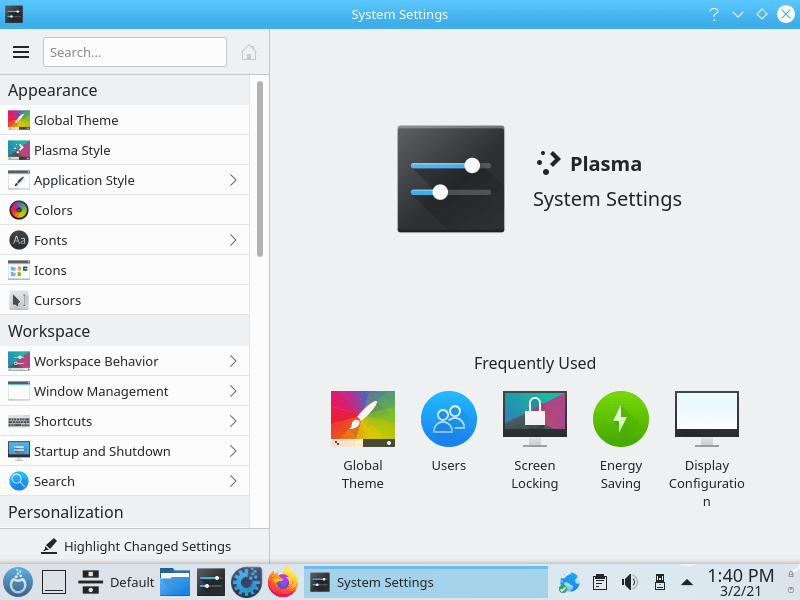Screen dimensions: 800x600
Task: Open Global Theme from Frequently Used
Action: (x=363, y=440)
